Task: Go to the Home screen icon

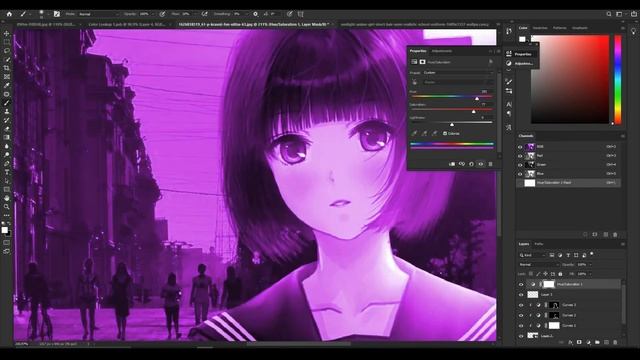Action: (9, 14)
